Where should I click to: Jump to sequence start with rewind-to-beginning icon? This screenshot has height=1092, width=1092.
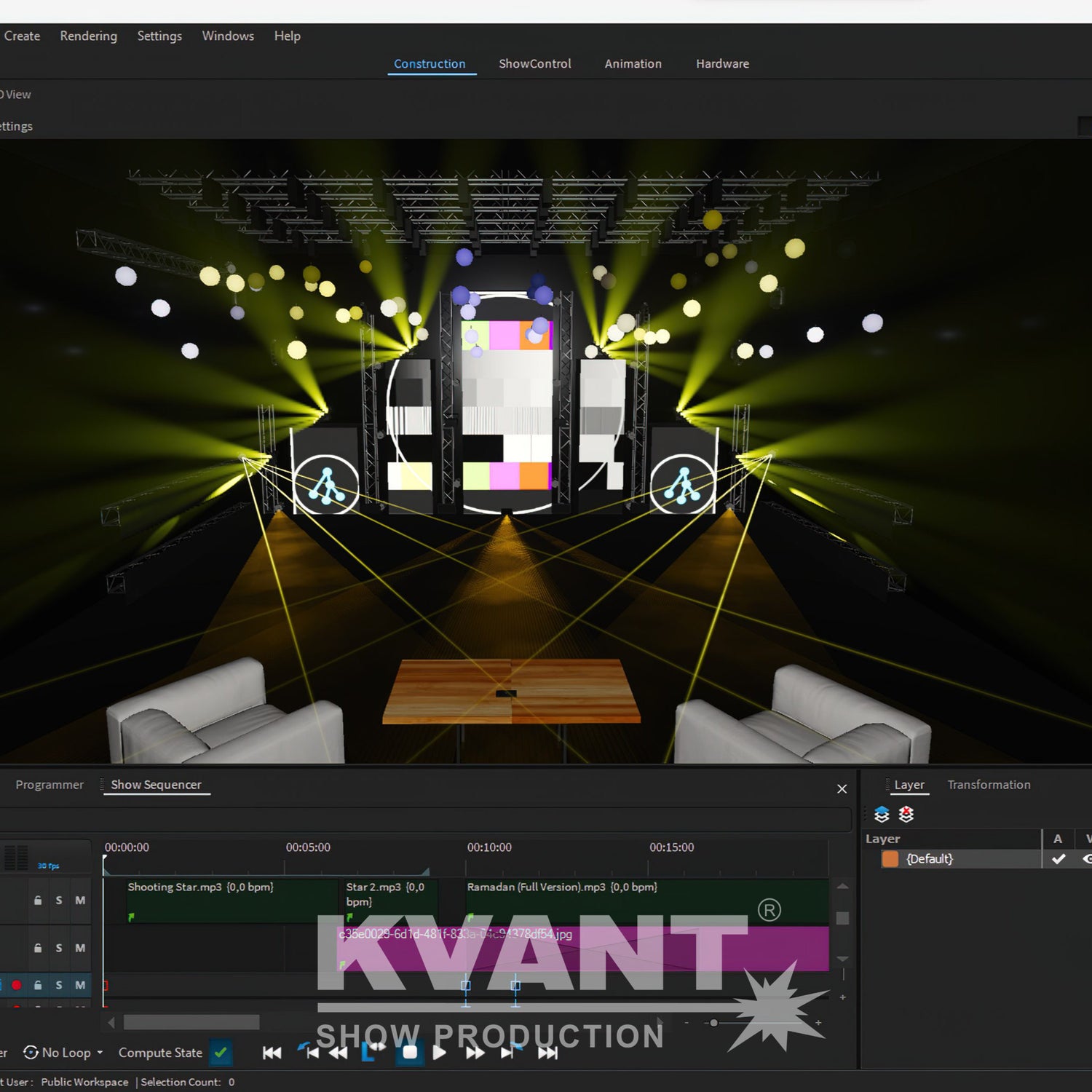click(272, 1053)
